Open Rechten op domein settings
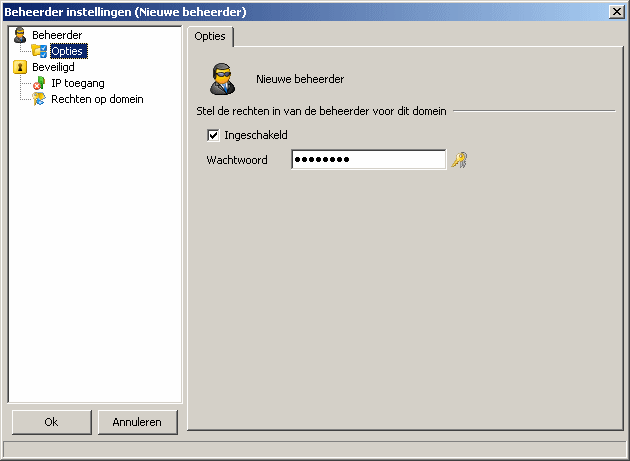Image resolution: width=630 pixels, height=461 pixels. tap(97, 99)
